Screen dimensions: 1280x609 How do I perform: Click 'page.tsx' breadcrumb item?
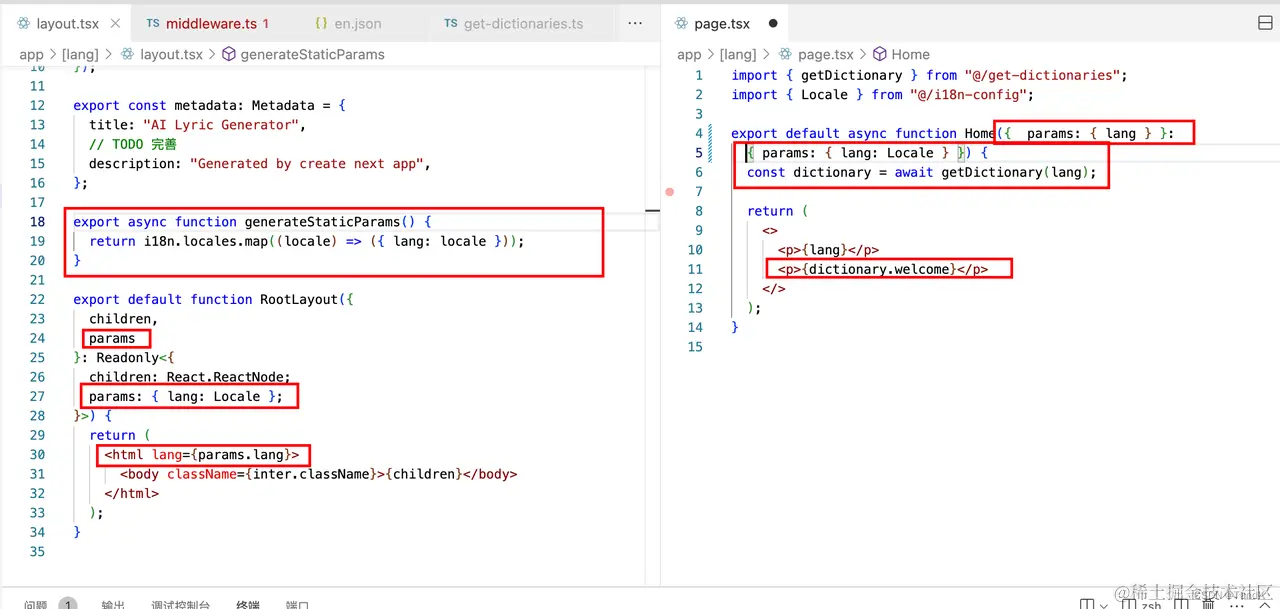pos(826,55)
